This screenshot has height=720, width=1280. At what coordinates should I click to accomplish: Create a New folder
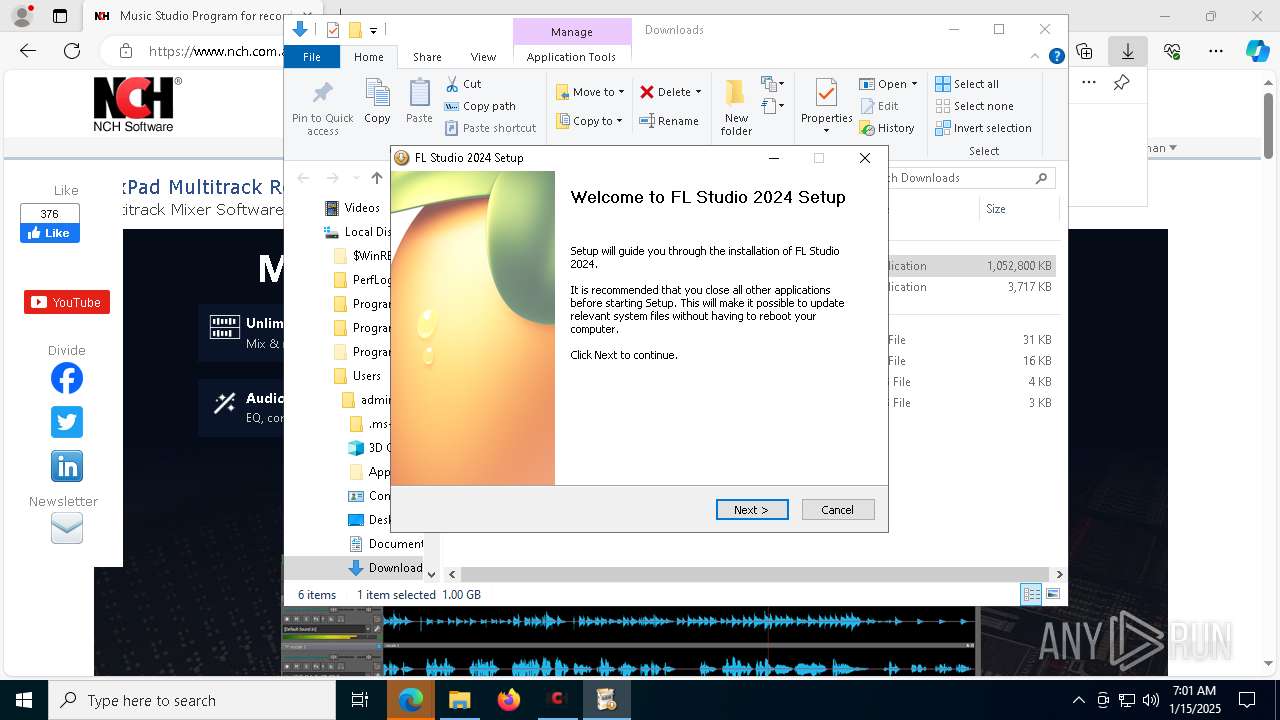pos(736,108)
